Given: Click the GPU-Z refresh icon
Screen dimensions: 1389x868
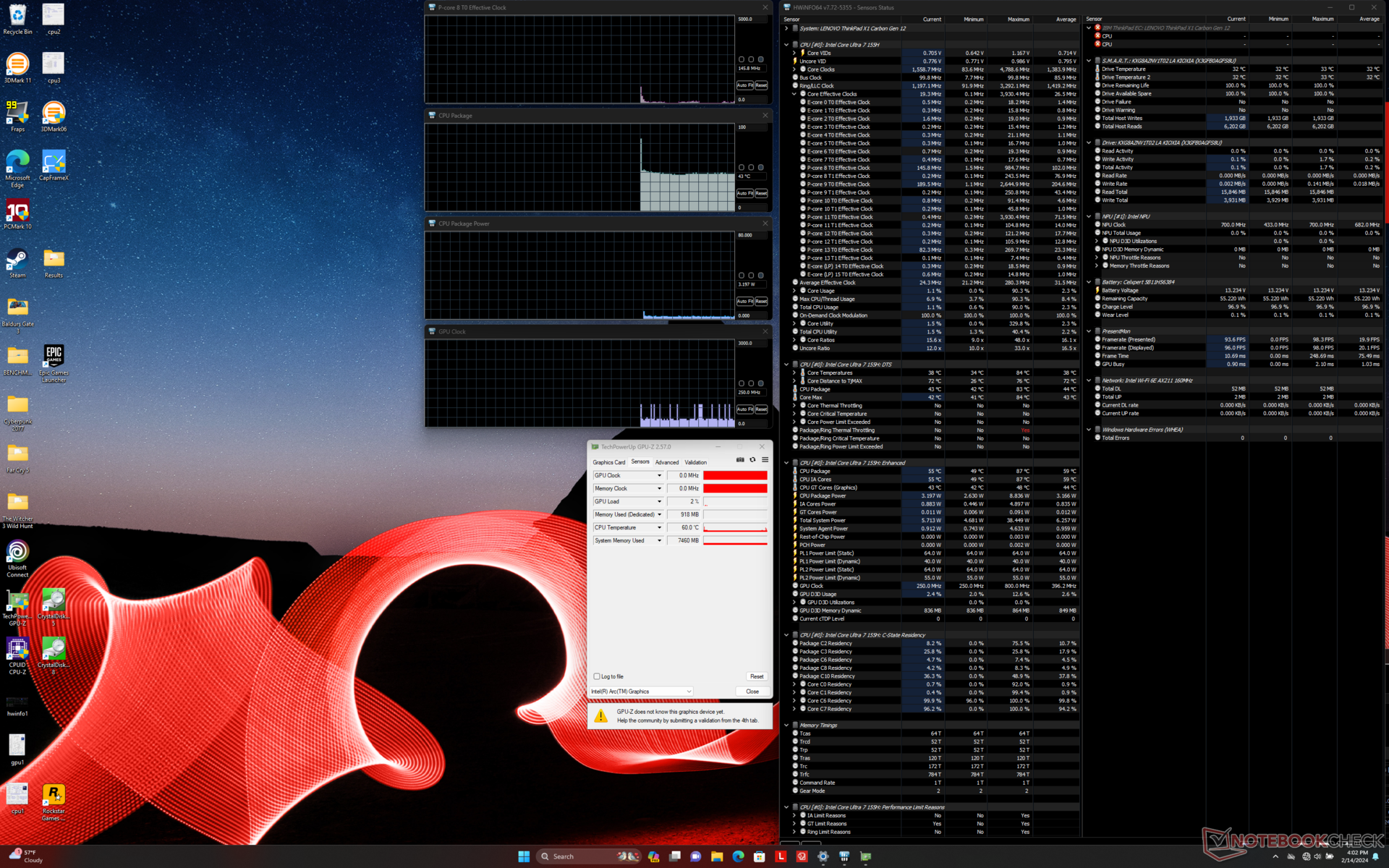Looking at the screenshot, I should click(752, 460).
